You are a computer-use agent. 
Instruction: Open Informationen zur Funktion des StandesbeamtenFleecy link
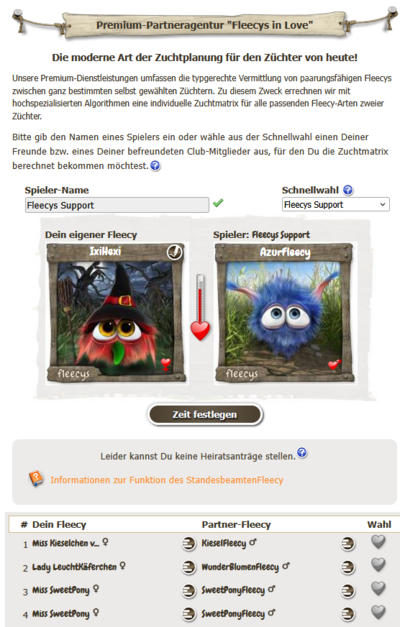click(167, 480)
